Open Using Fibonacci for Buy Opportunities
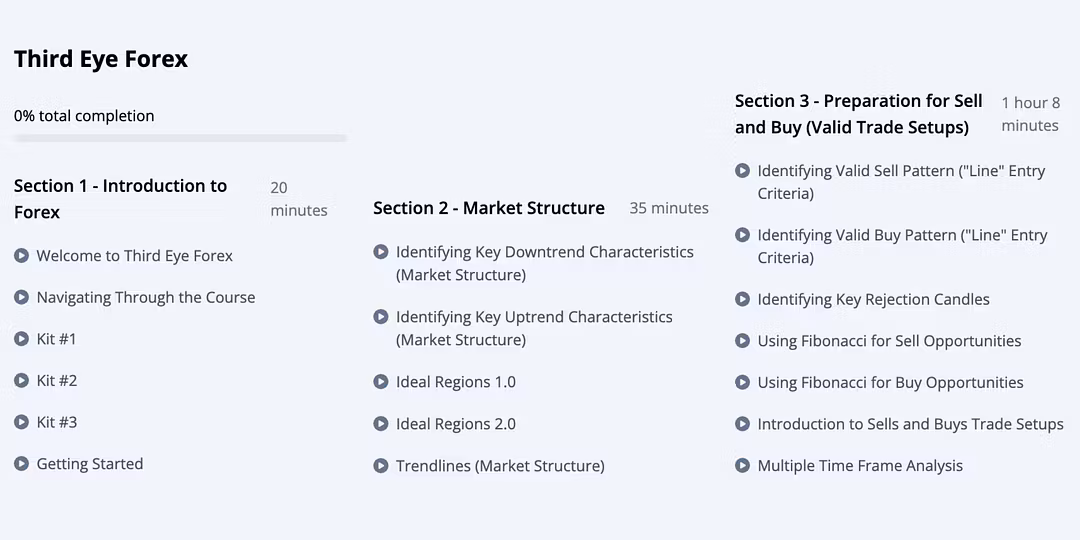 (x=890, y=383)
